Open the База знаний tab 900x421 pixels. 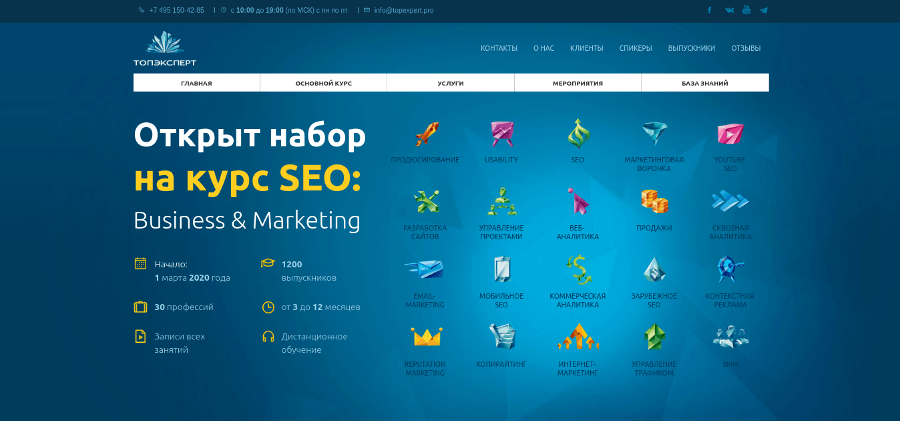(705, 83)
